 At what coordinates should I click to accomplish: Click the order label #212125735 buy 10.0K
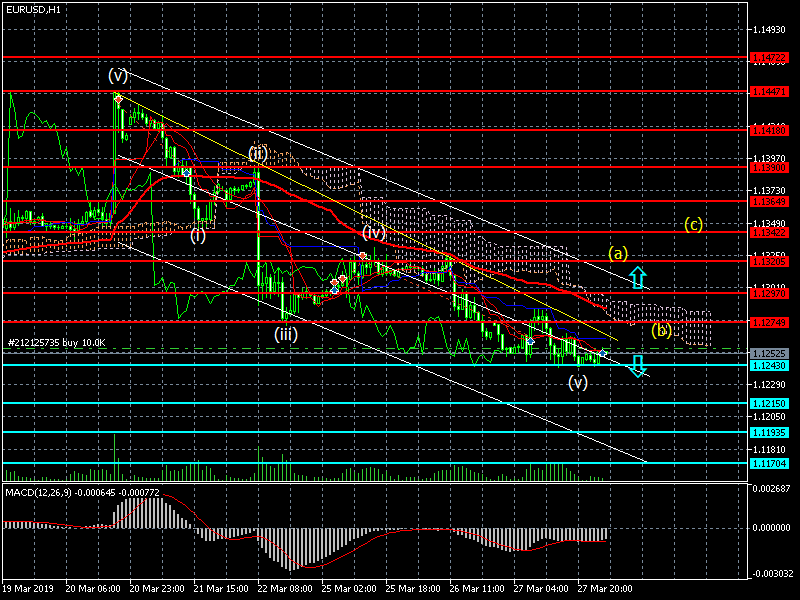(57, 343)
